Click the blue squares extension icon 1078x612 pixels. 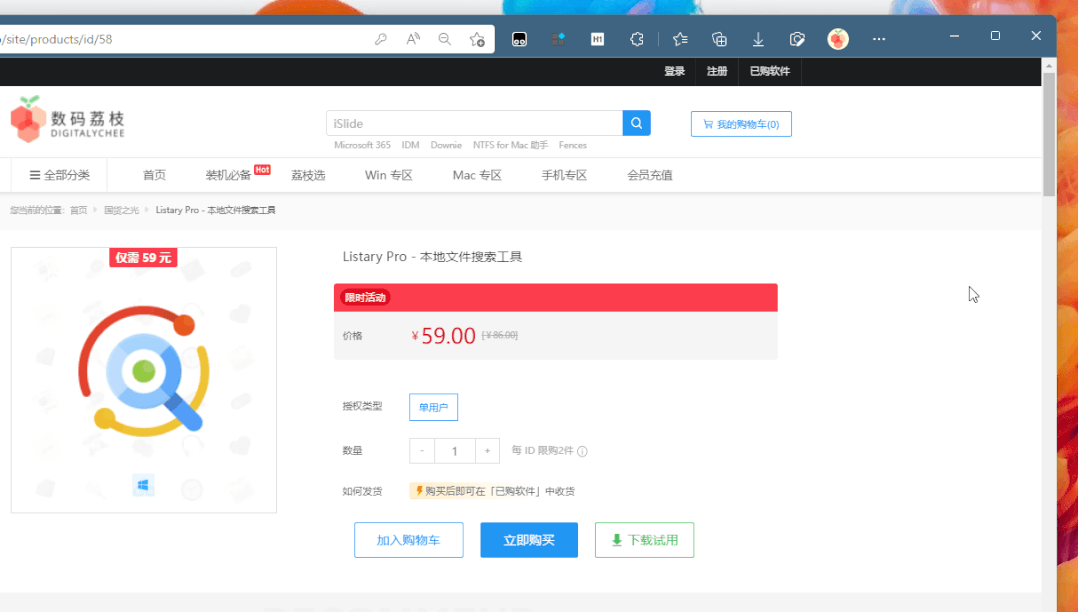558,39
